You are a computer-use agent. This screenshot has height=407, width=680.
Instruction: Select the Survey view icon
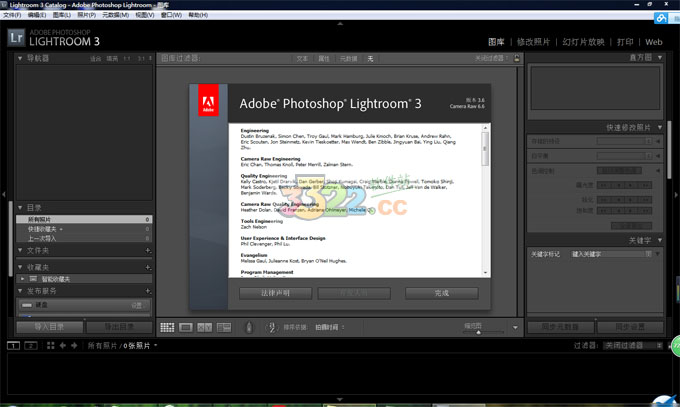[224, 327]
